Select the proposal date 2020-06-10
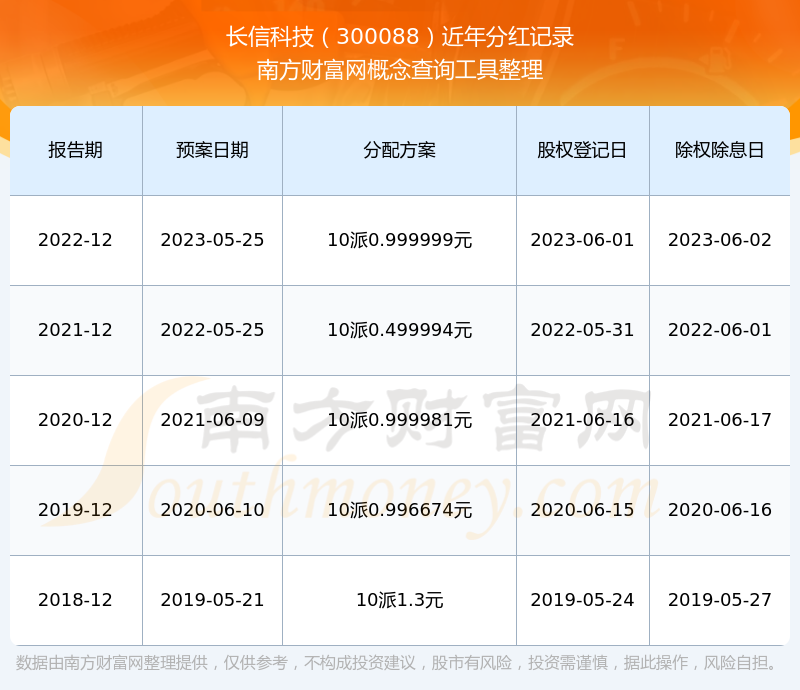The image size is (800, 690). point(212,509)
